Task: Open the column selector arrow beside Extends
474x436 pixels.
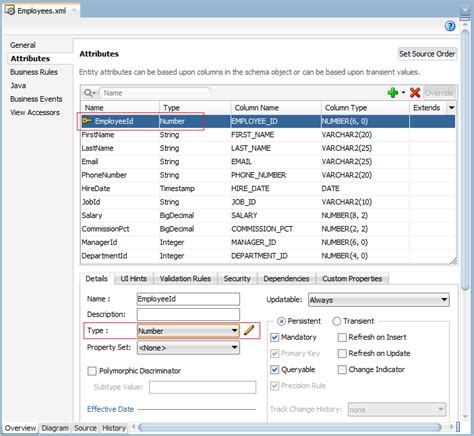Action: pyautogui.click(x=452, y=108)
